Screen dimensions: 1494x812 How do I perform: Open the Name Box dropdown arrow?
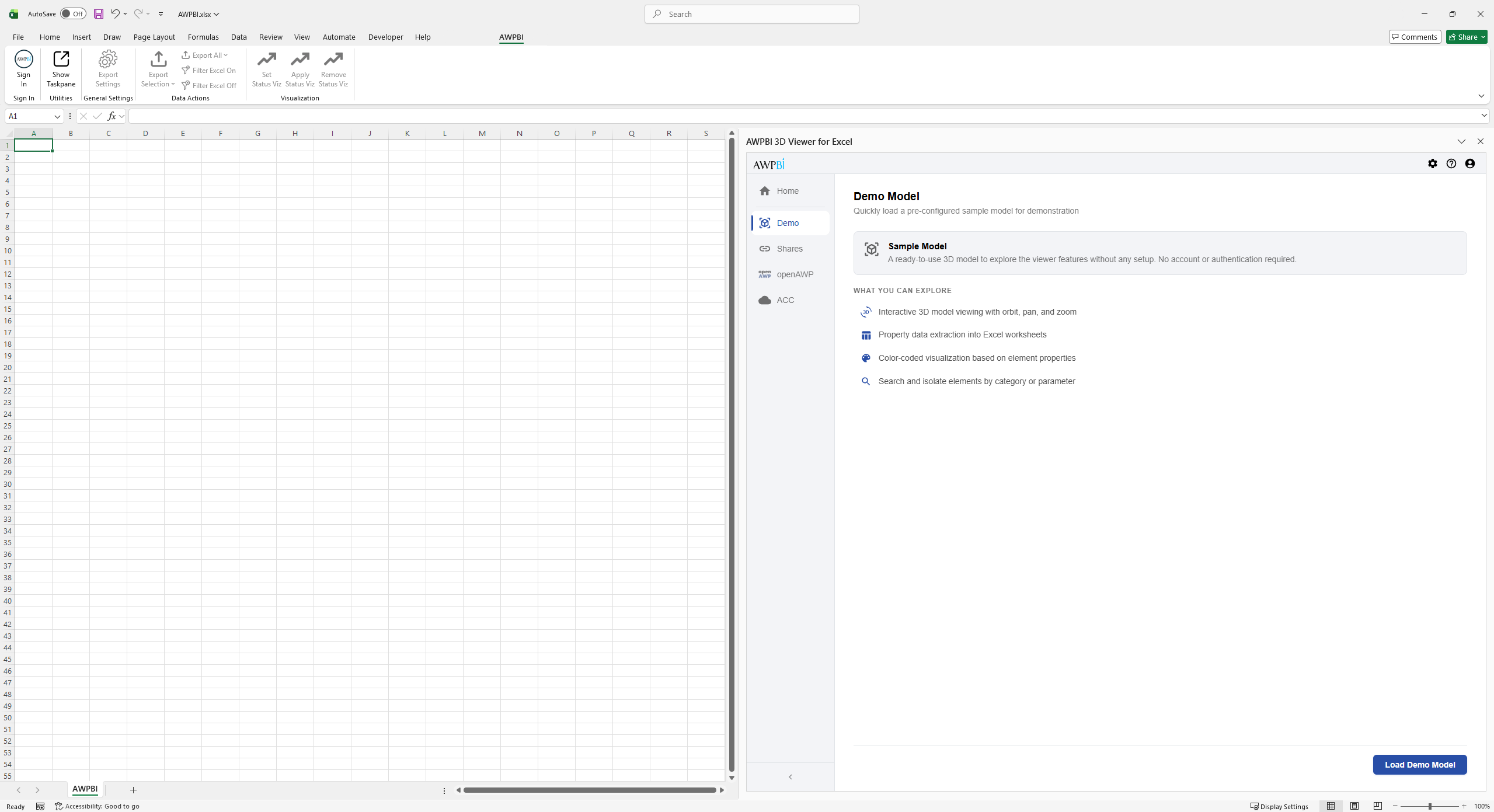pos(57,116)
